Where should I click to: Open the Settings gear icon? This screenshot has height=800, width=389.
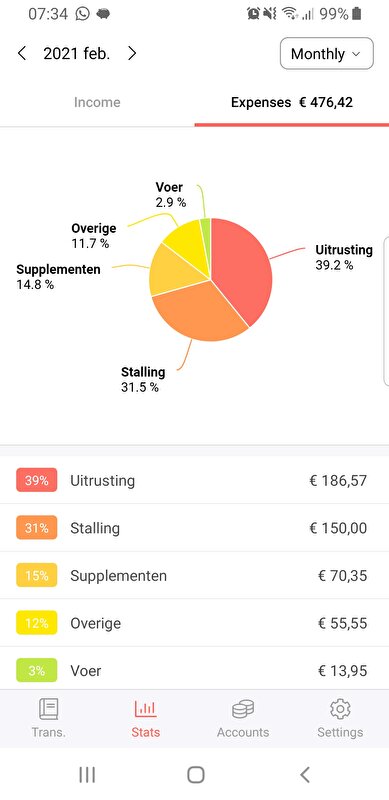(x=340, y=709)
